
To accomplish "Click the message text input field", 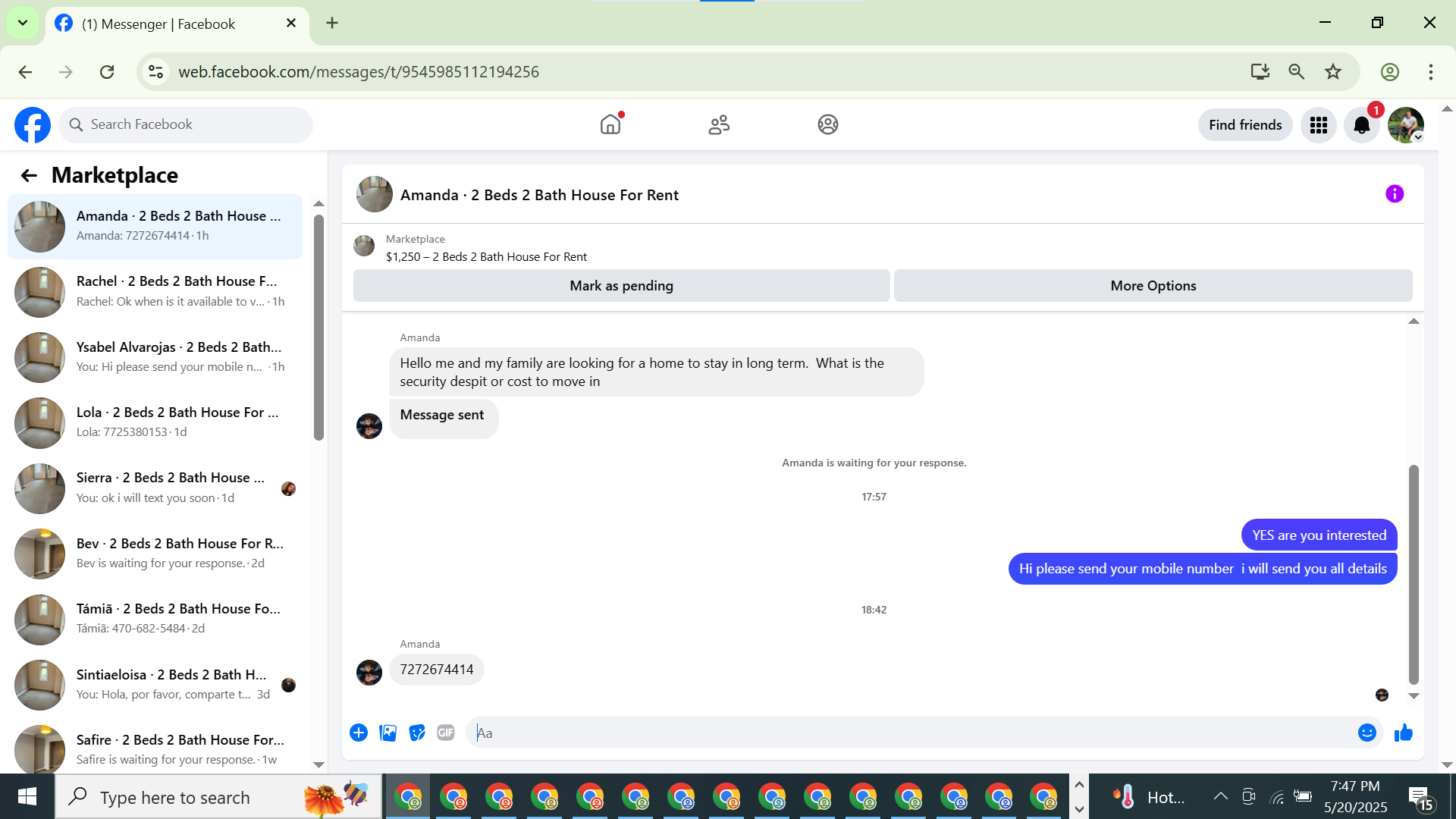I will [910, 733].
